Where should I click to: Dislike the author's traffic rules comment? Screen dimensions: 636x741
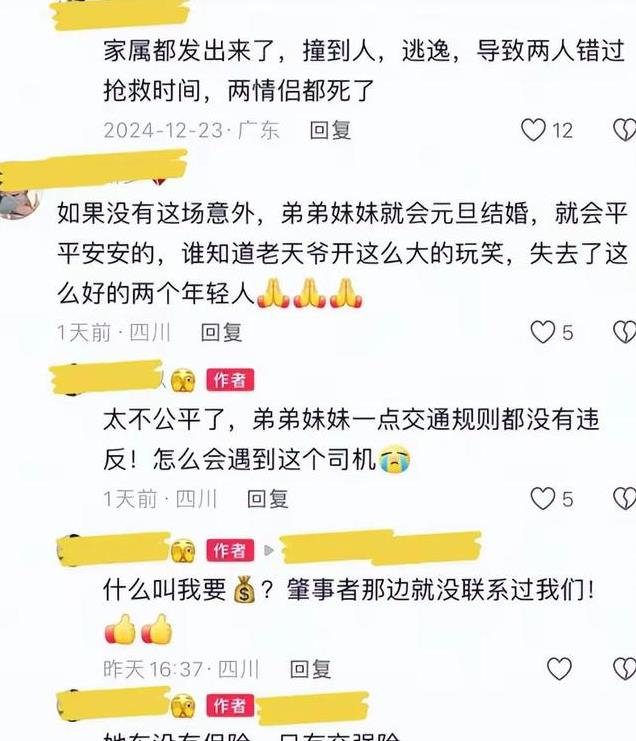[624, 499]
